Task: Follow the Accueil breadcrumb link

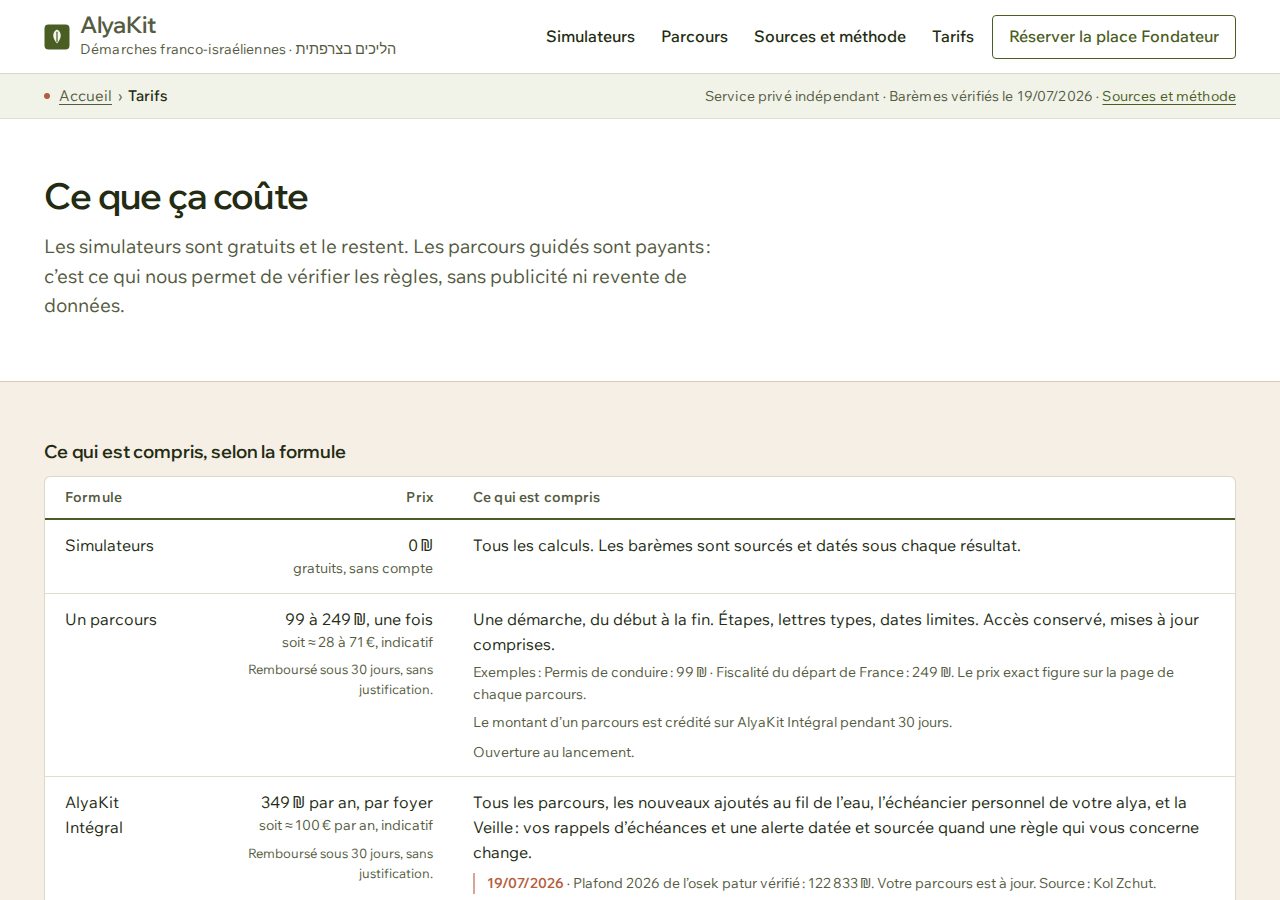Action: tap(85, 96)
